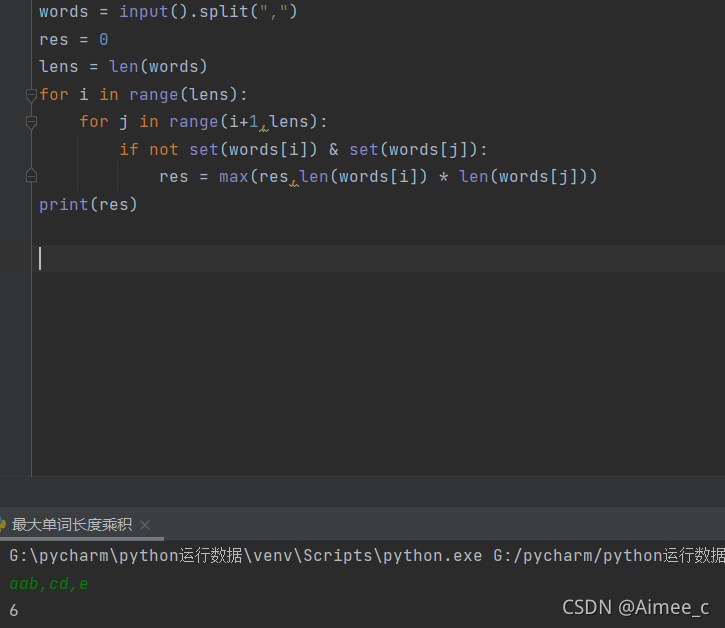Click the empty highlighted editor line with caret
725x628 pixels.
tap(379, 259)
